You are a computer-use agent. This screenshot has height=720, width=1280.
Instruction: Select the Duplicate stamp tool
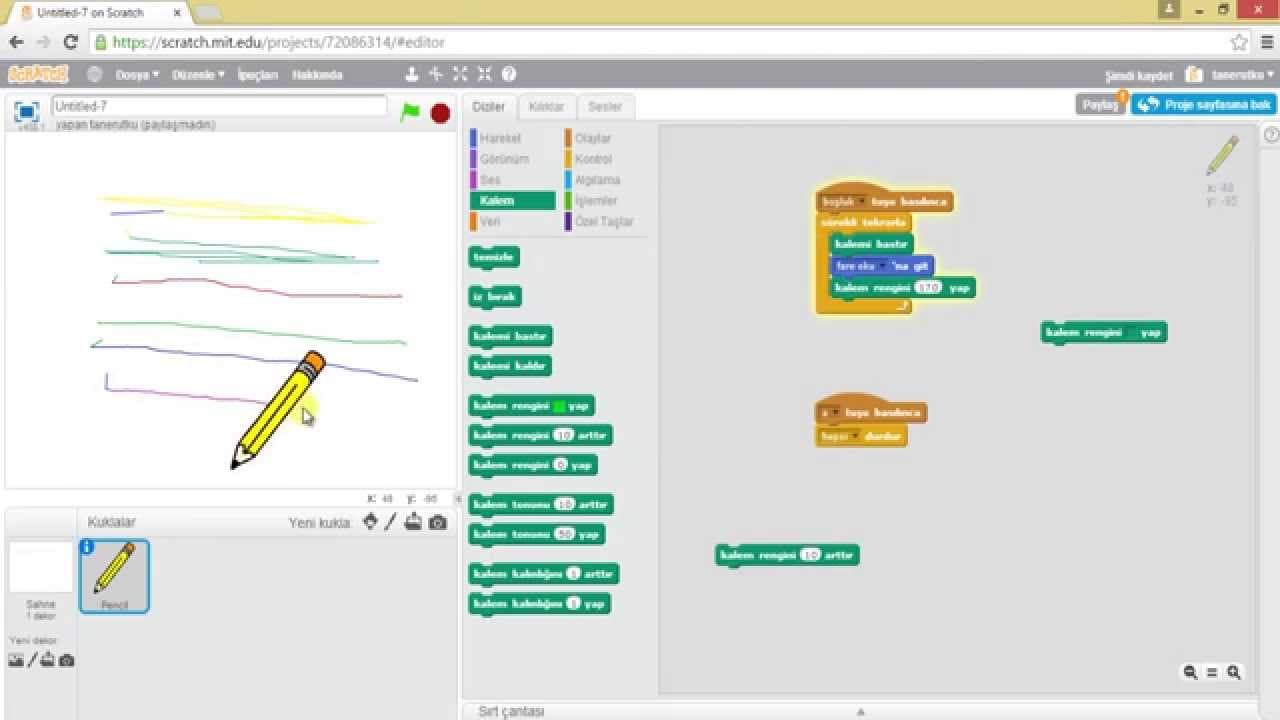pyautogui.click(x=411, y=74)
